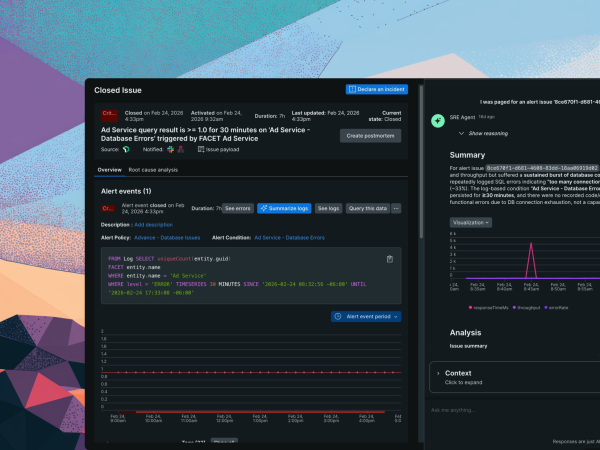This screenshot has height=450, width=600.
Task: Open the more options ellipsis in Alert events
Action: tap(396, 209)
